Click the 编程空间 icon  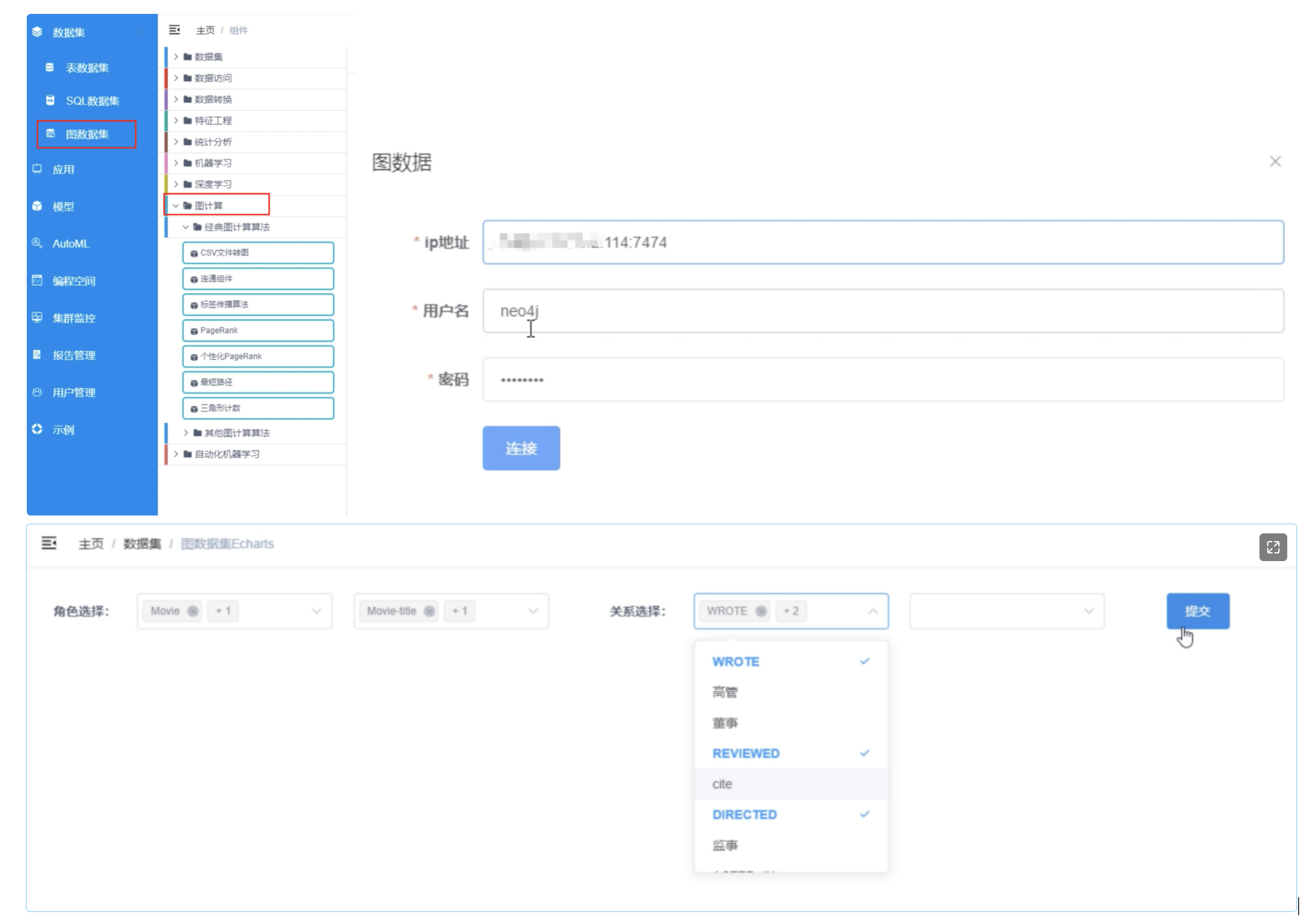(x=37, y=280)
